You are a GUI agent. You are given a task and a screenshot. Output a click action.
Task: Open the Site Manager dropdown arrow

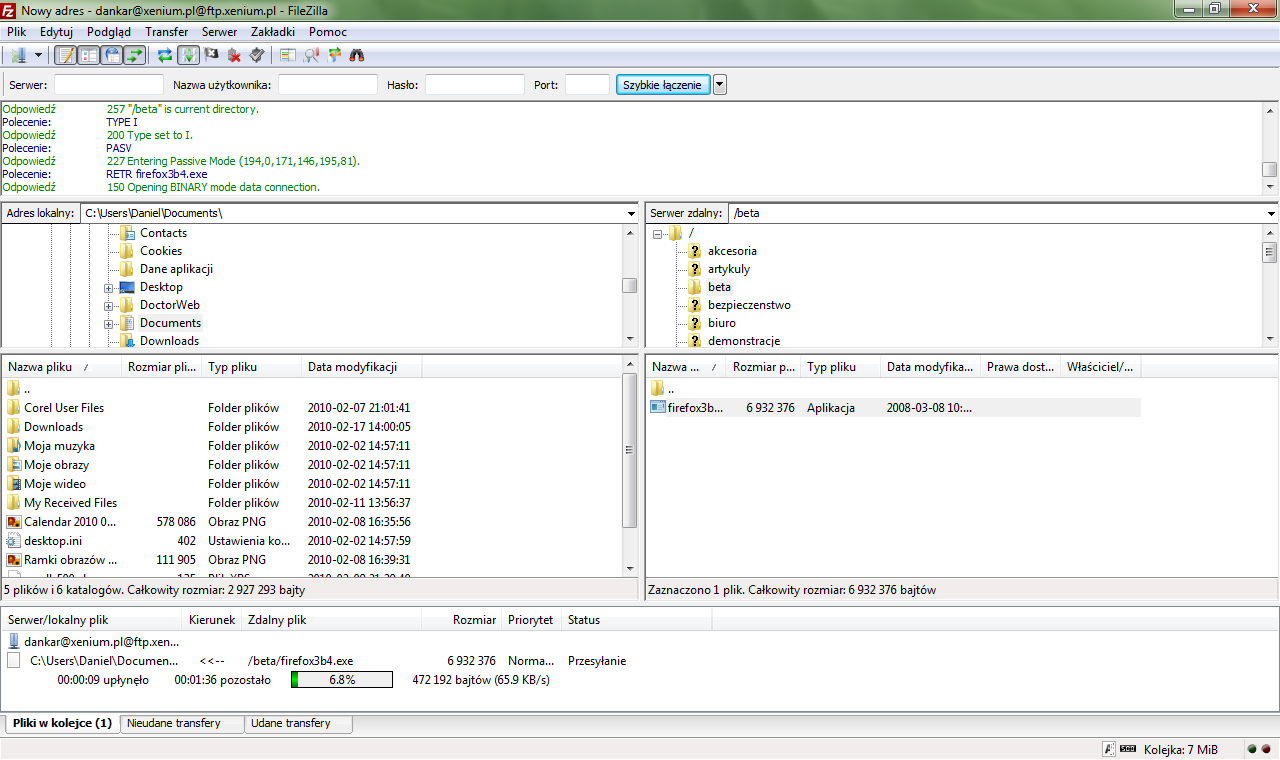[38, 55]
